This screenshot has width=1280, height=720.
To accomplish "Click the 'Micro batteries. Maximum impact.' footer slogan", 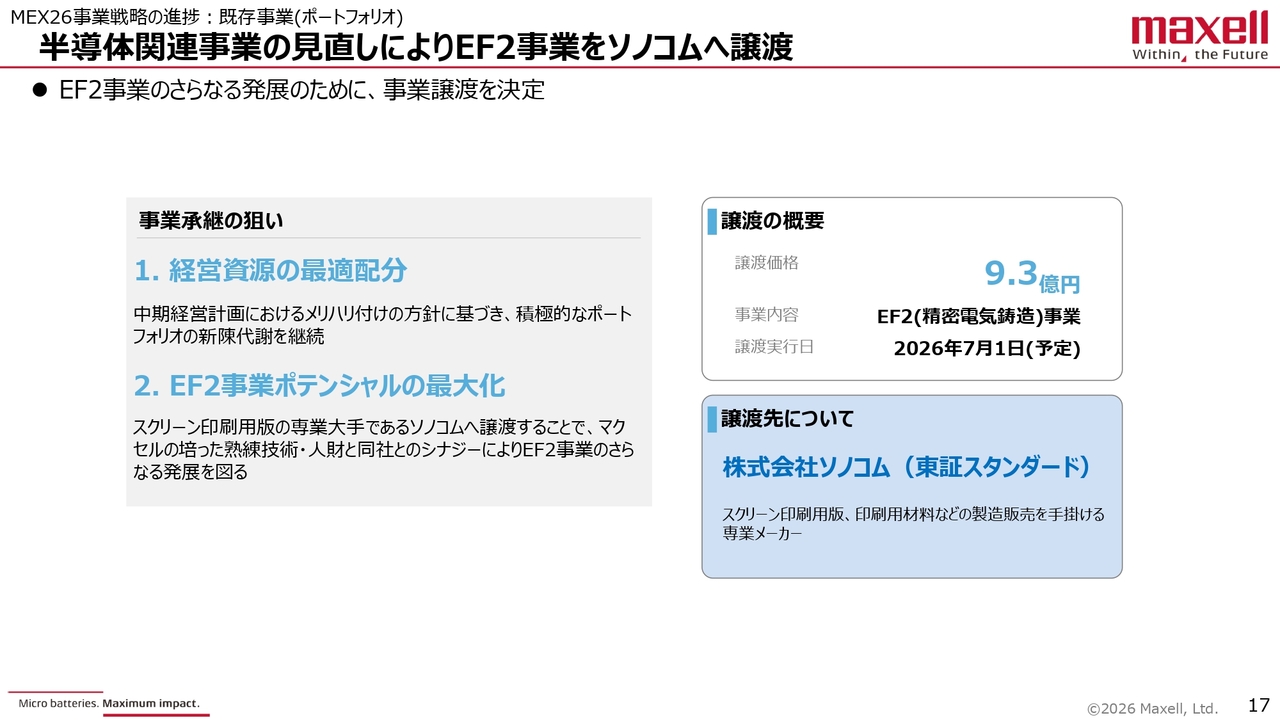I will point(109,704).
